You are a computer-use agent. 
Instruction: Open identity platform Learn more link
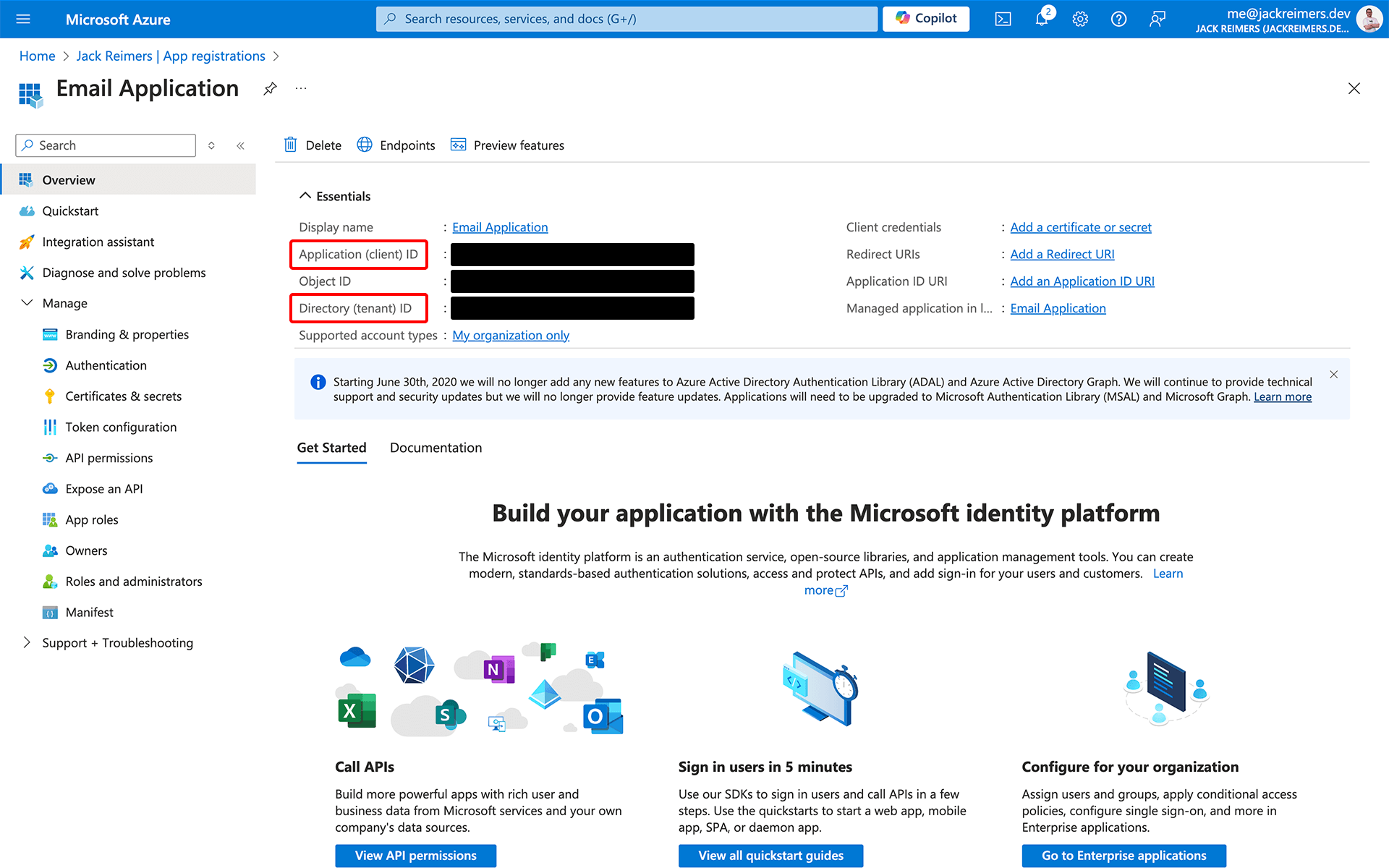(x=1168, y=574)
